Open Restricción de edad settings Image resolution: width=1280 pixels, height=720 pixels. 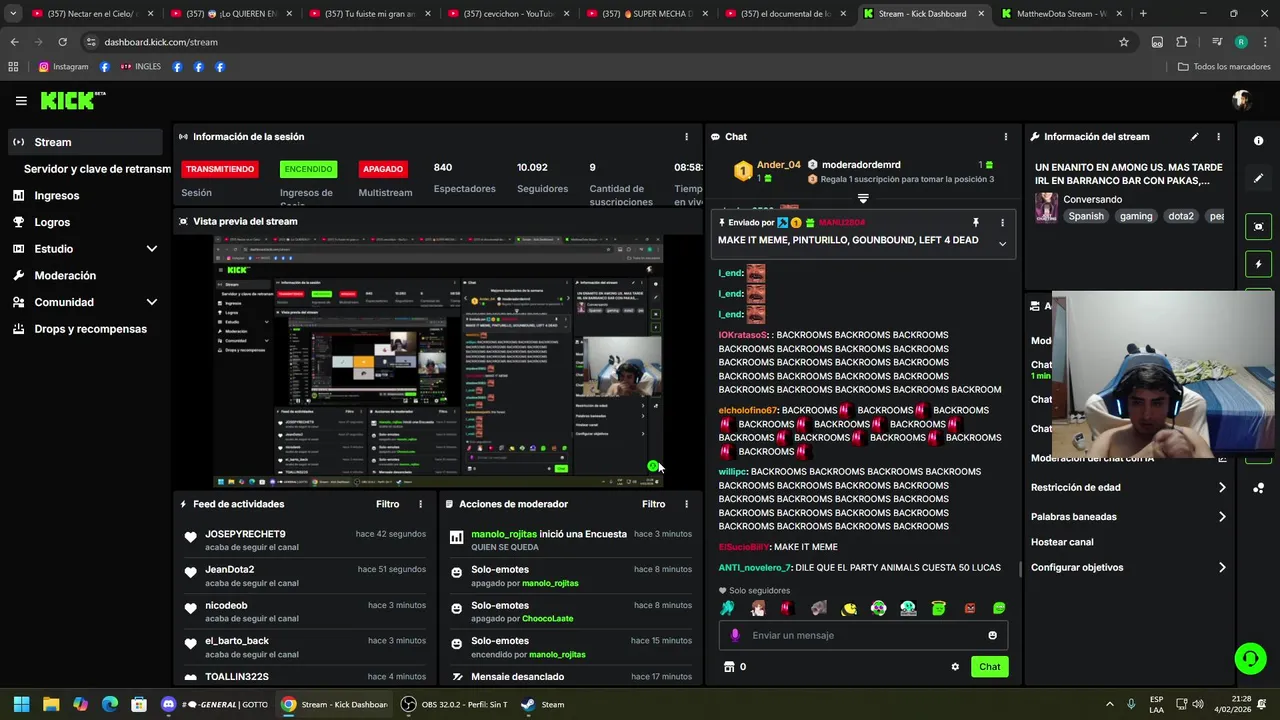tap(1129, 488)
